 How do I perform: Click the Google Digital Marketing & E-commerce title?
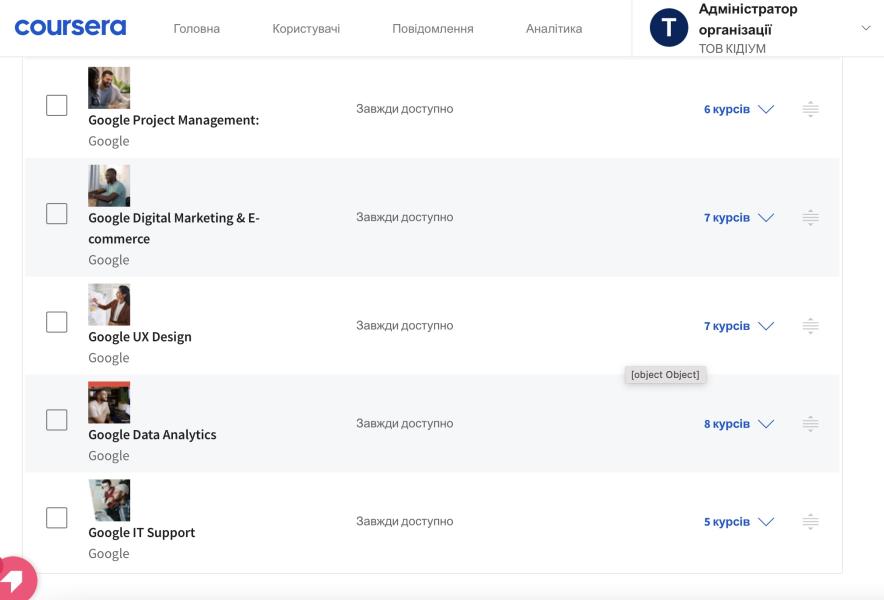174,228
